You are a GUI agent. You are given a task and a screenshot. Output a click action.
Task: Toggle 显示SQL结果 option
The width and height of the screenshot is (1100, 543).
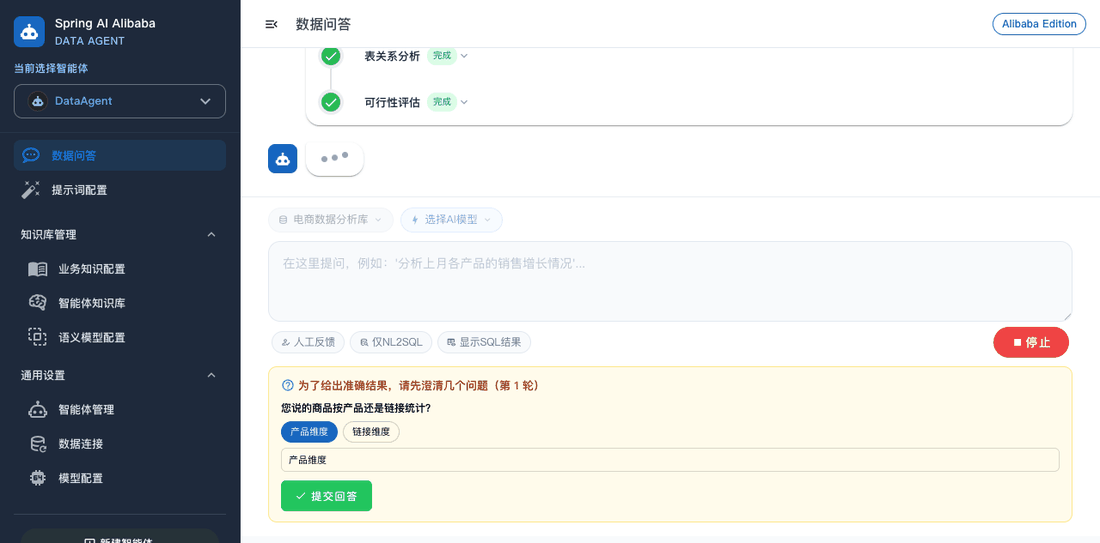tap(484, 342)
